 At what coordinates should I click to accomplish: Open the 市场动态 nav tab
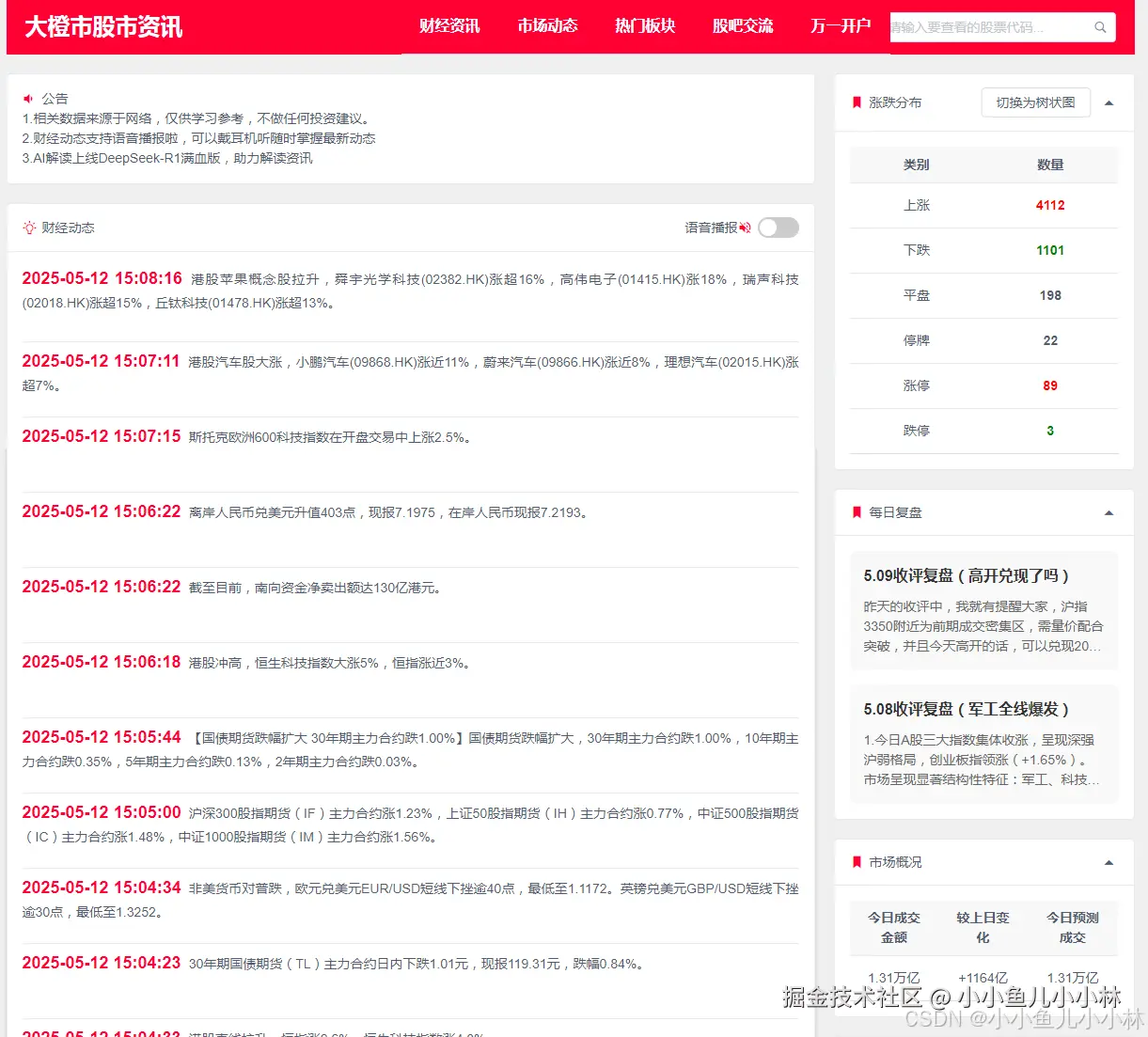pyautogui.click(x=547, y=26)
